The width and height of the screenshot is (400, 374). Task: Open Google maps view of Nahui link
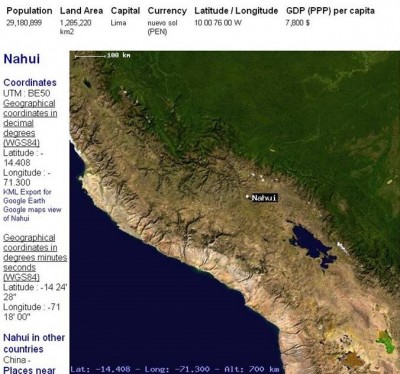(x=32, y=214)
